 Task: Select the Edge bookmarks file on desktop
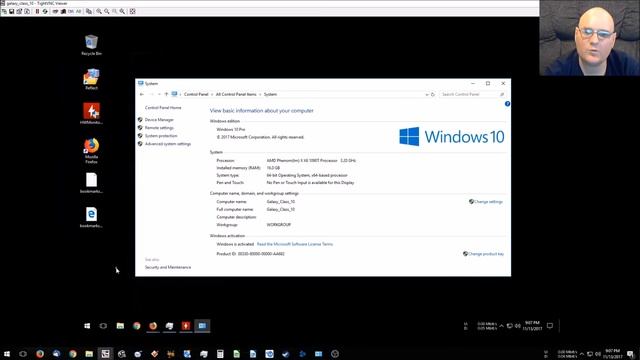pos(91,217)
